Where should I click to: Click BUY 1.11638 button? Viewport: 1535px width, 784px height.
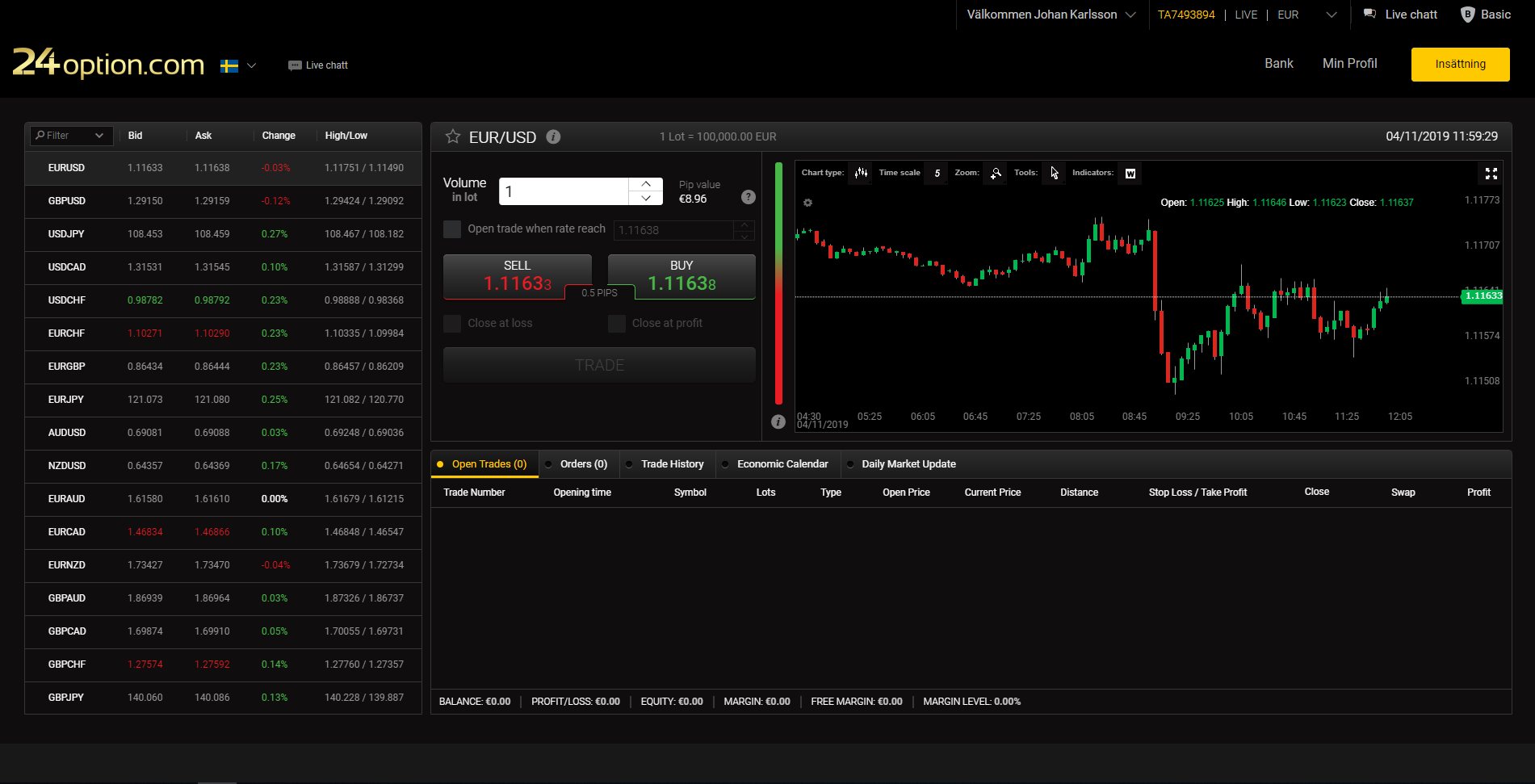[x=682, y=277]
